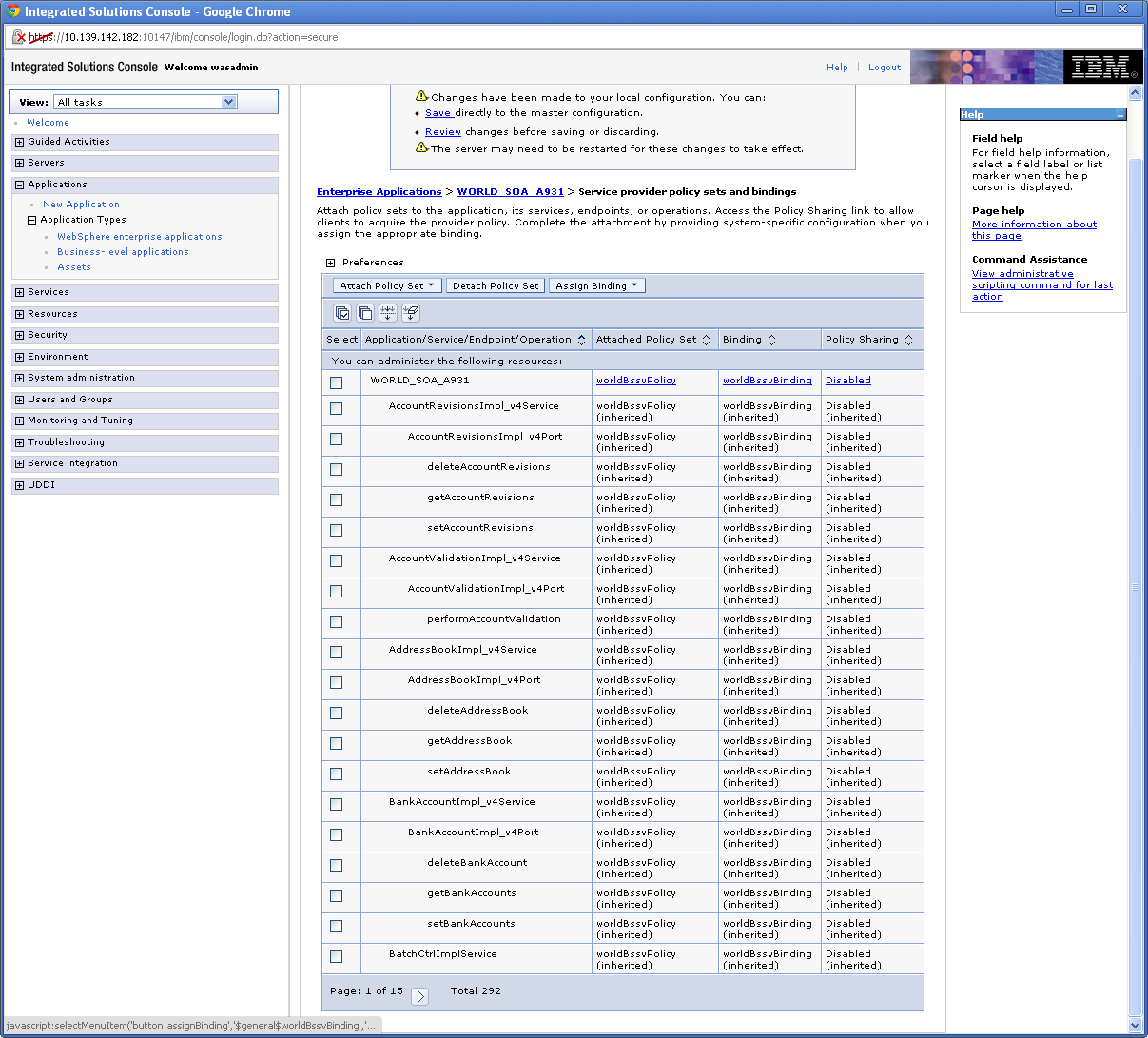Click the Help link in header
The width and height of the screenshot is (1148, 1038).
click(837, 68)
